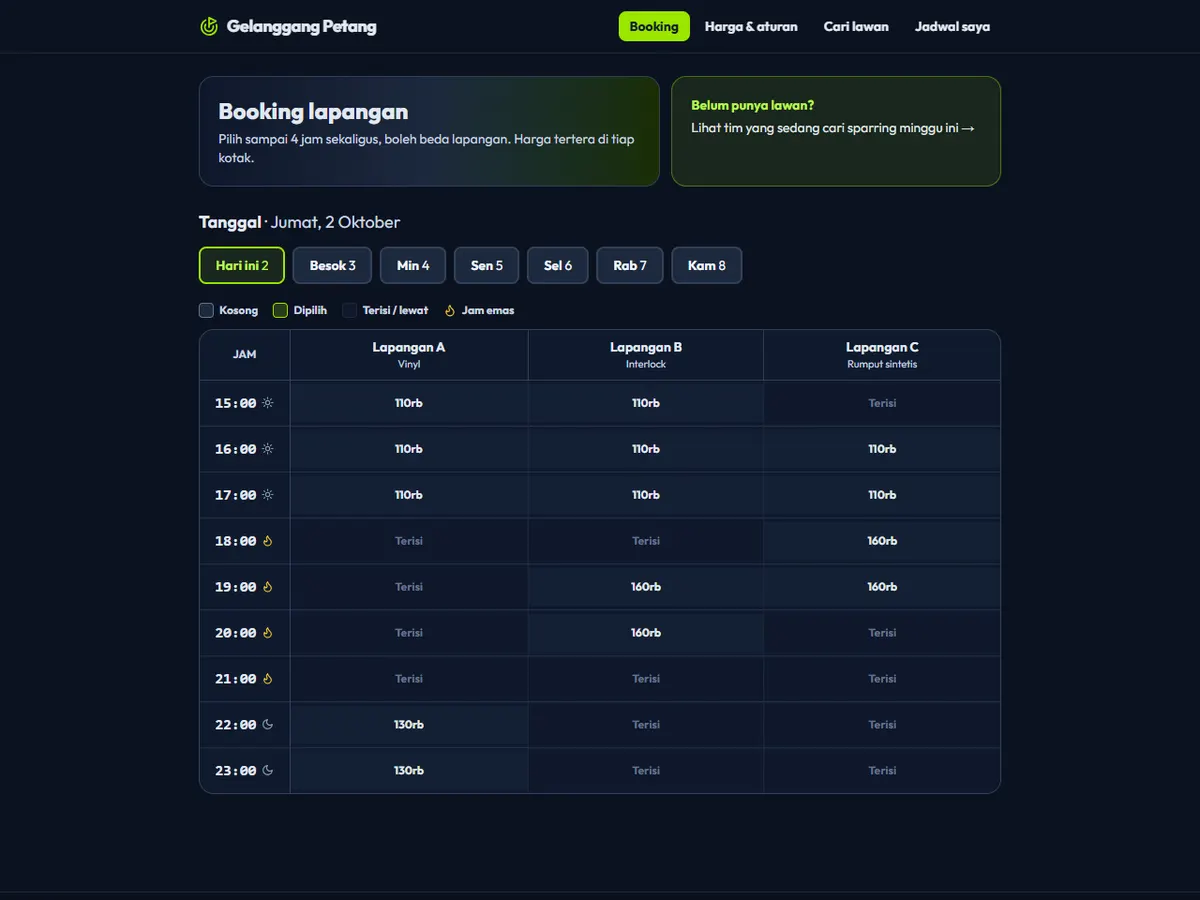Screen dimensions: 1200x900
Task: Click the moon icon beside 23:00
Action: [268, 771]
